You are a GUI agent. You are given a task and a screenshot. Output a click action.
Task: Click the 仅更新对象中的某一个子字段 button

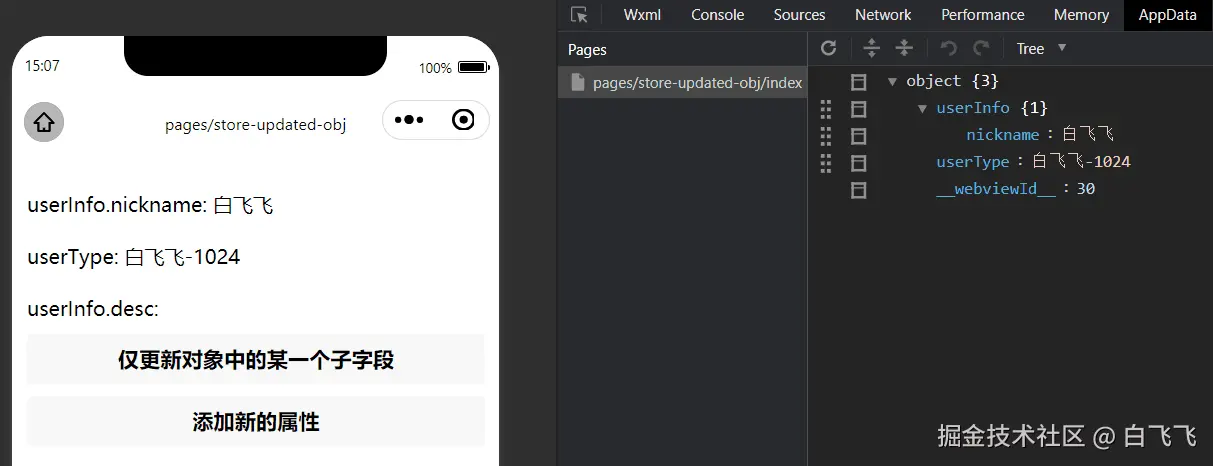coord(256,360)
